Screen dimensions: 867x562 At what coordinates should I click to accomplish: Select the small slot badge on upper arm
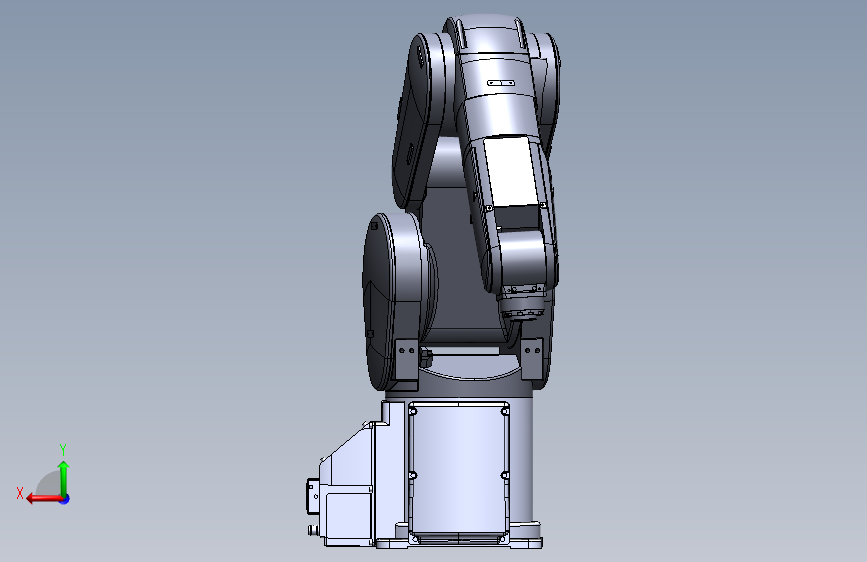(x=501, y=83)
